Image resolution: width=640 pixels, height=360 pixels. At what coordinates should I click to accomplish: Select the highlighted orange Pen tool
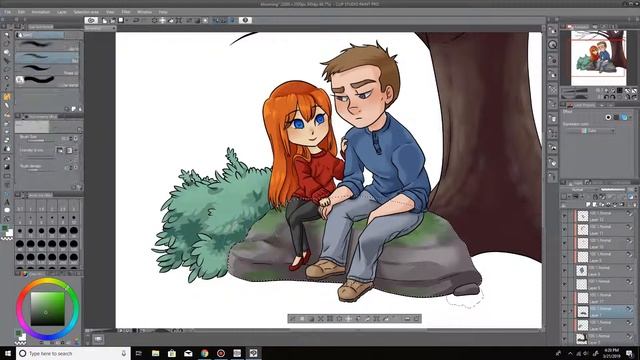click(7, 97)
